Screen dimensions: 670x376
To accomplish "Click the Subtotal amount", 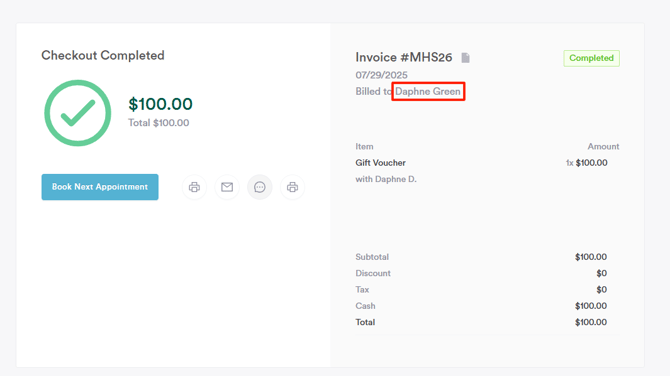I will (591, 257).
